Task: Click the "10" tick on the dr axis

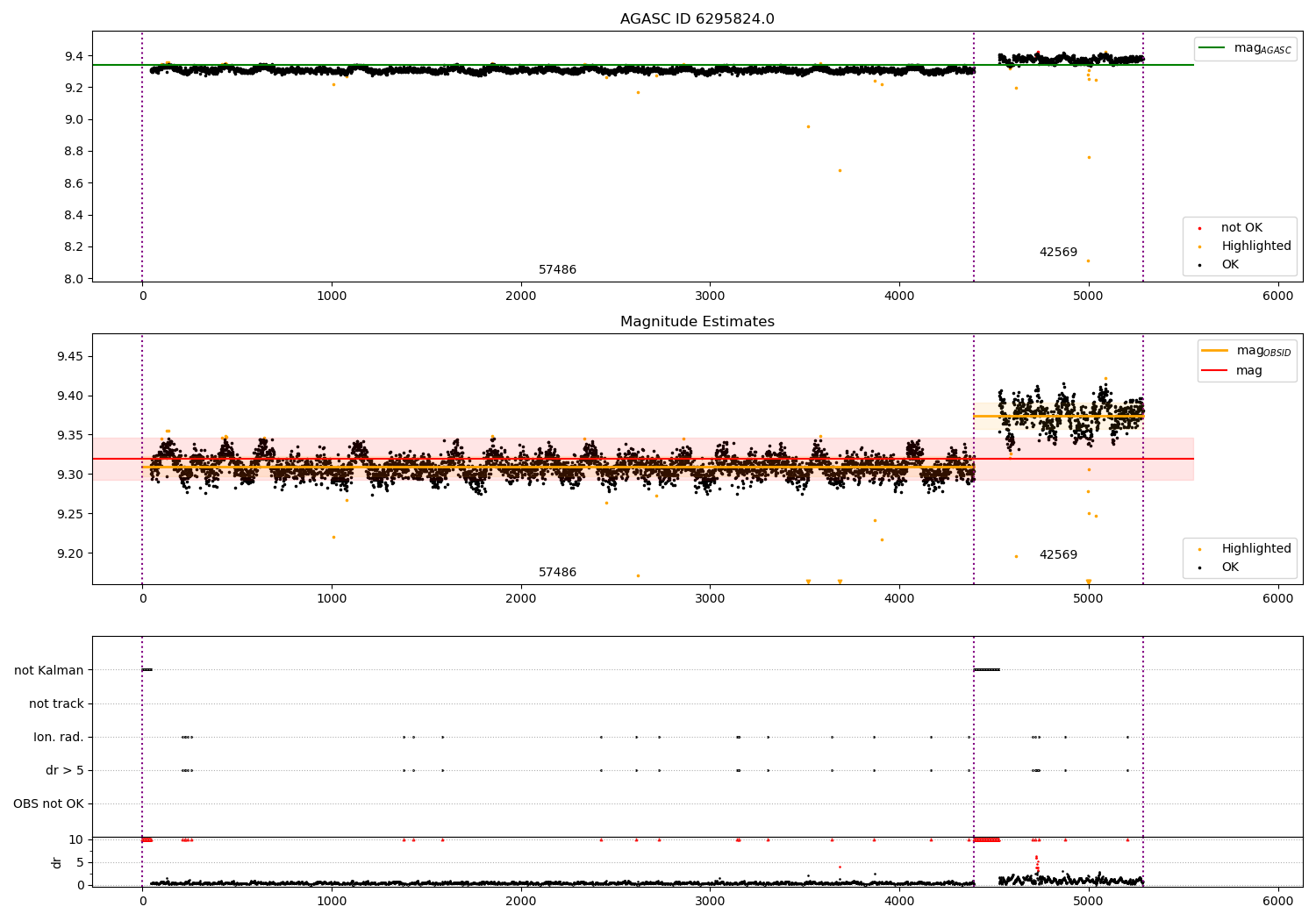Action: pos(76,840)
